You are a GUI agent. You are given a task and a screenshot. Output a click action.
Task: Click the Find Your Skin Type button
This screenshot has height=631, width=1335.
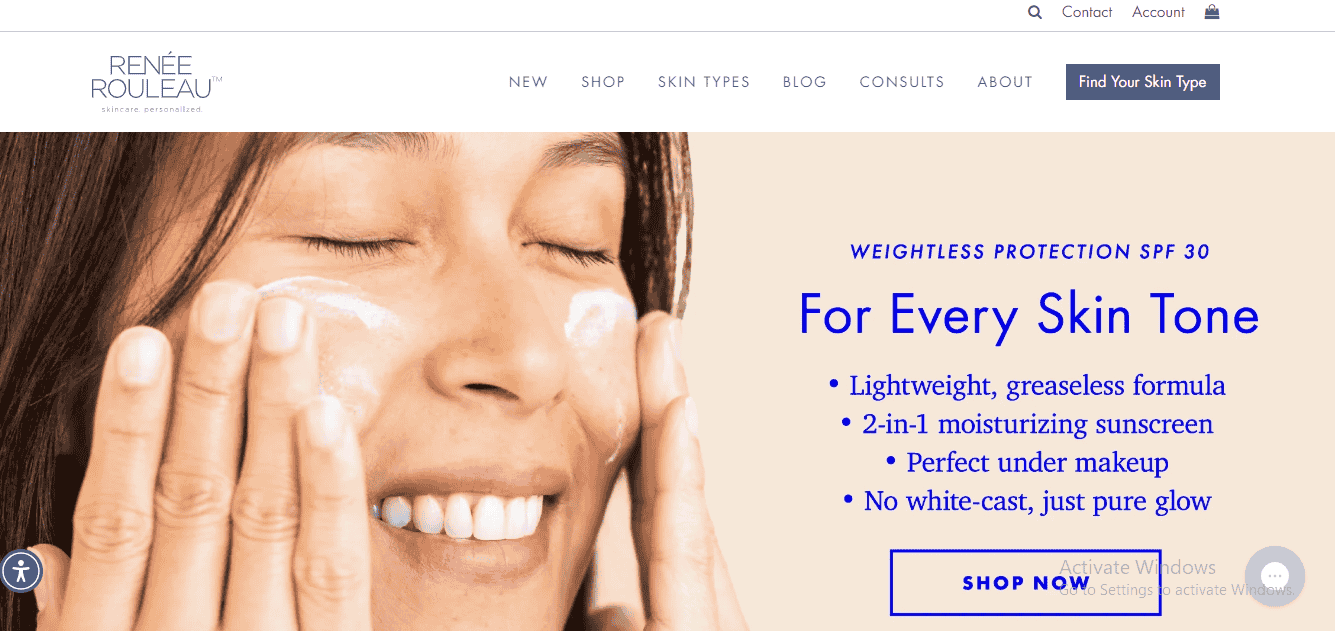(1143, 82)
